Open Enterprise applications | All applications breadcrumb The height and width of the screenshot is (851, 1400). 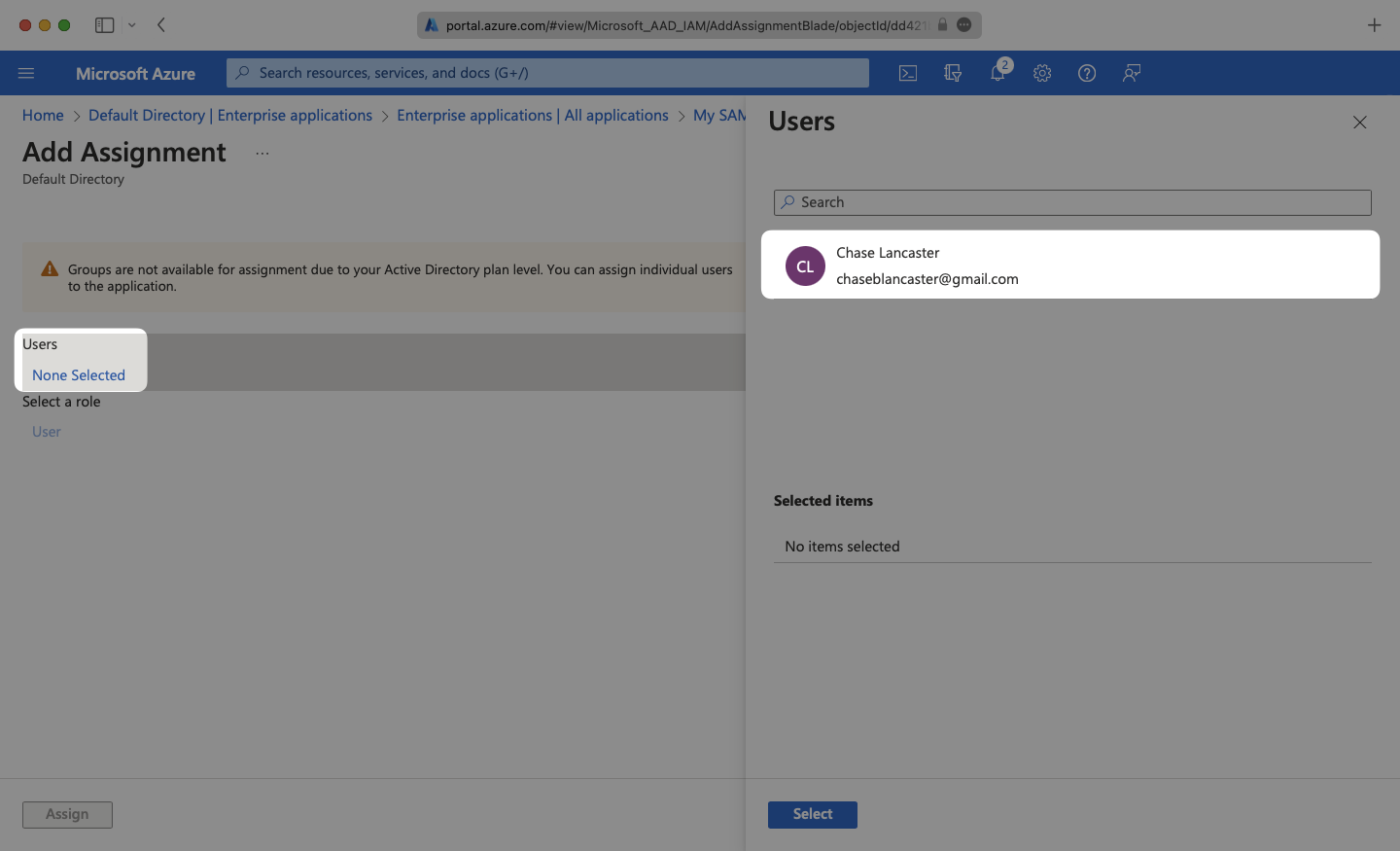point(532,115)
